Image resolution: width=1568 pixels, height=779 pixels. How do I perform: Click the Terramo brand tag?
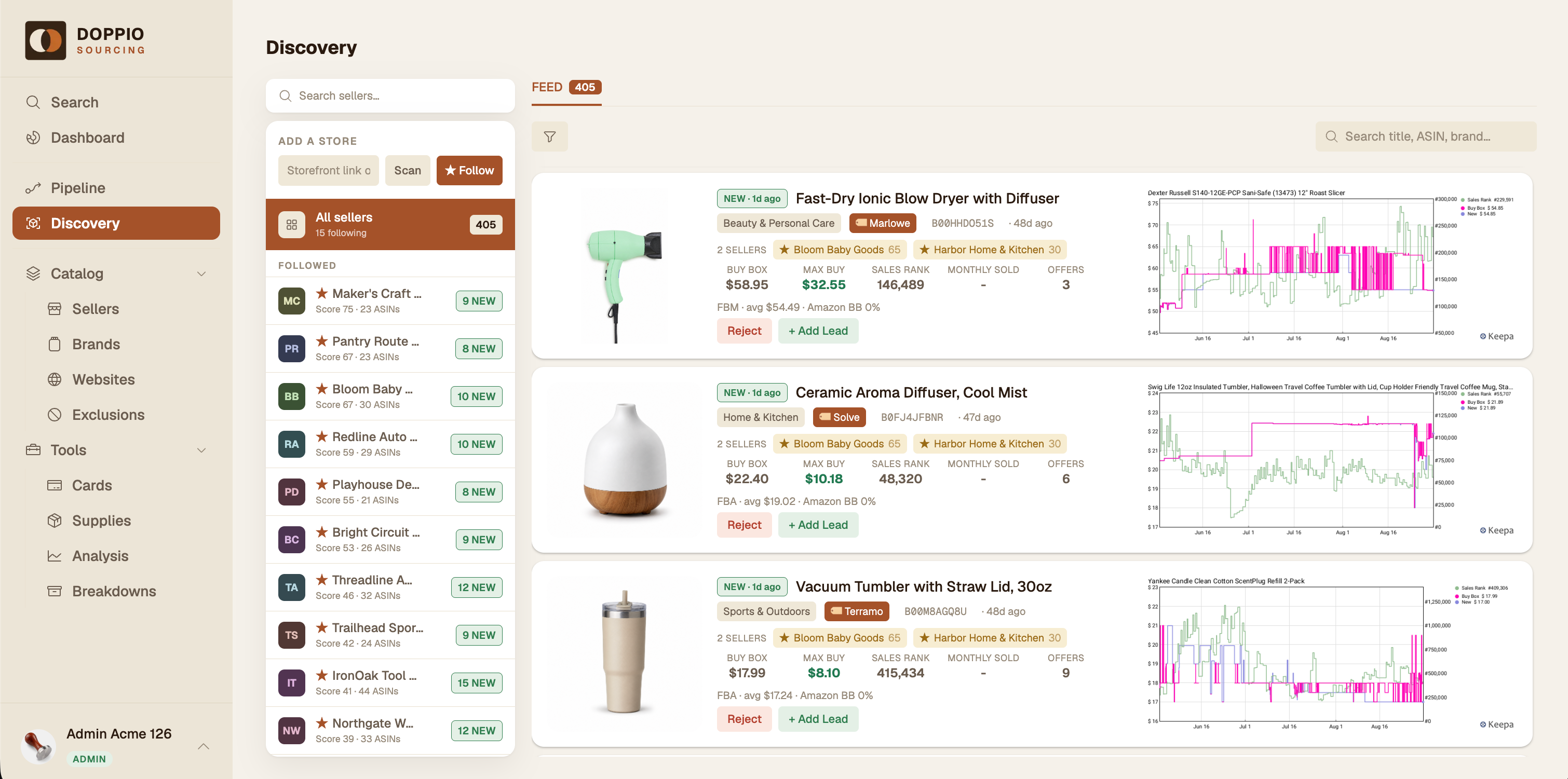[x=857, y=612]
